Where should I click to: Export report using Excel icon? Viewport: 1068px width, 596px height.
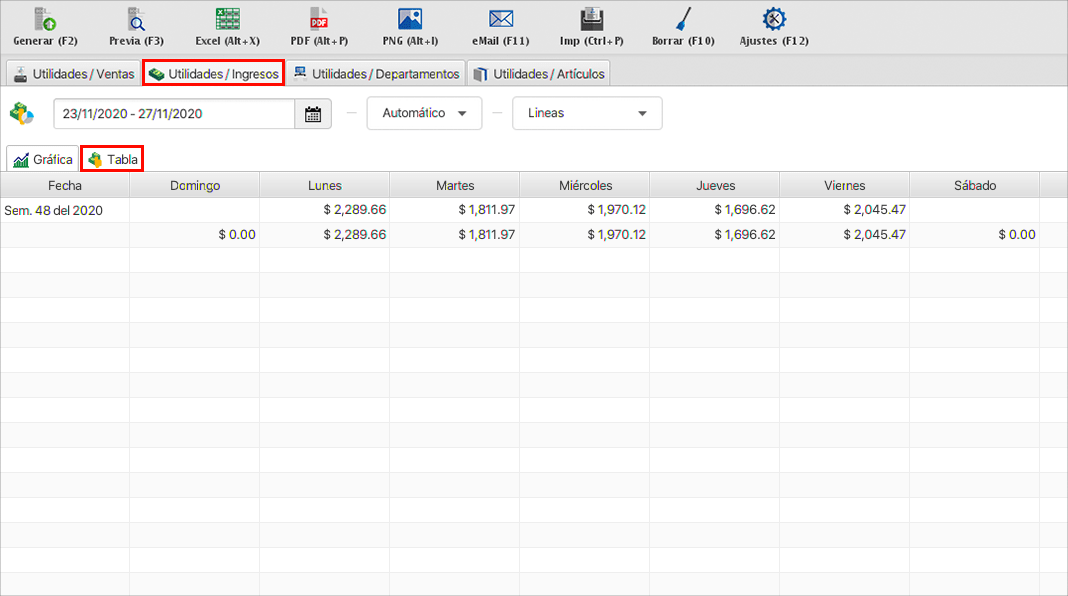(x=227, y=20)
